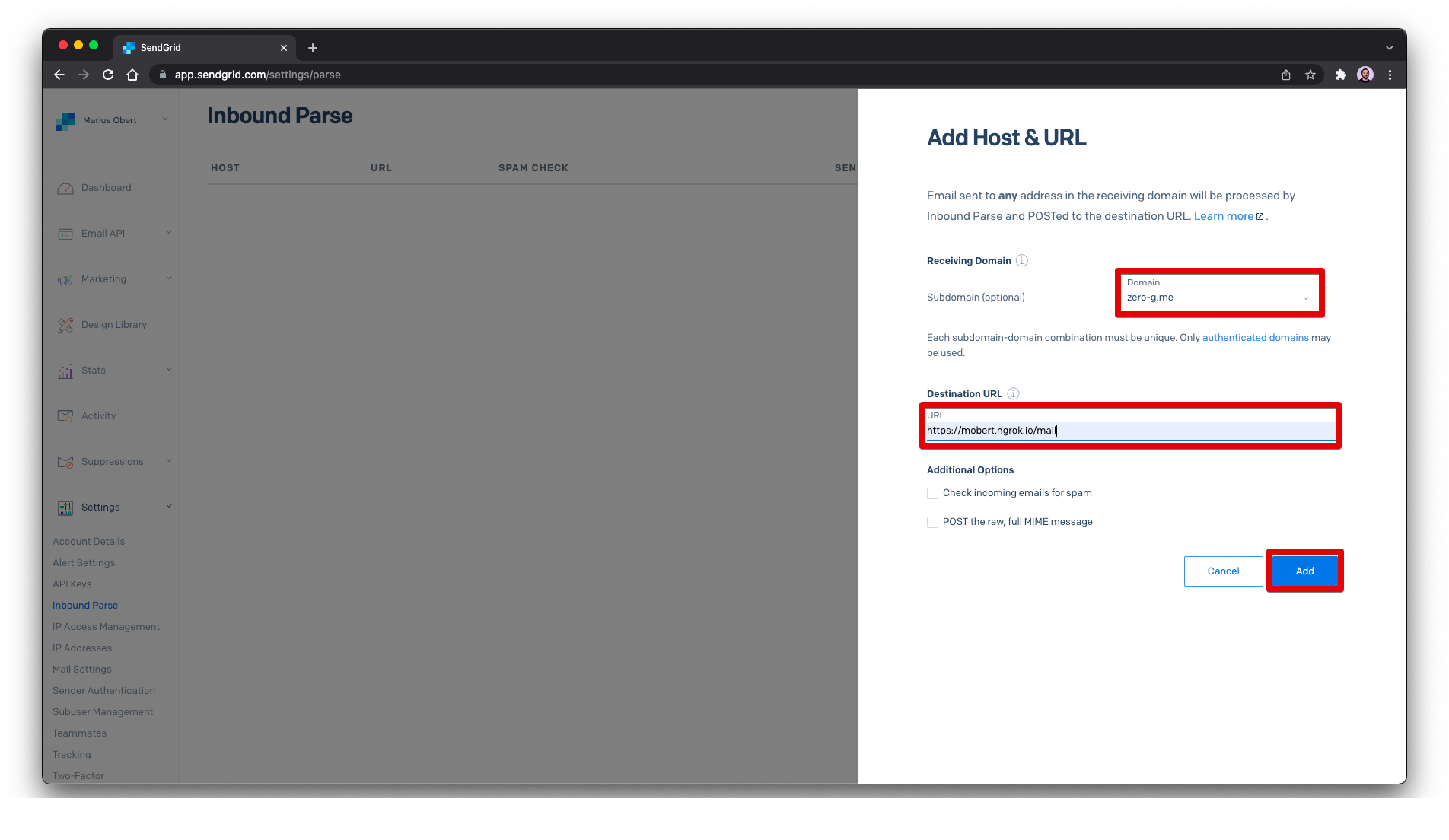Click the Dashboard gauge icon

pos(65,188)
